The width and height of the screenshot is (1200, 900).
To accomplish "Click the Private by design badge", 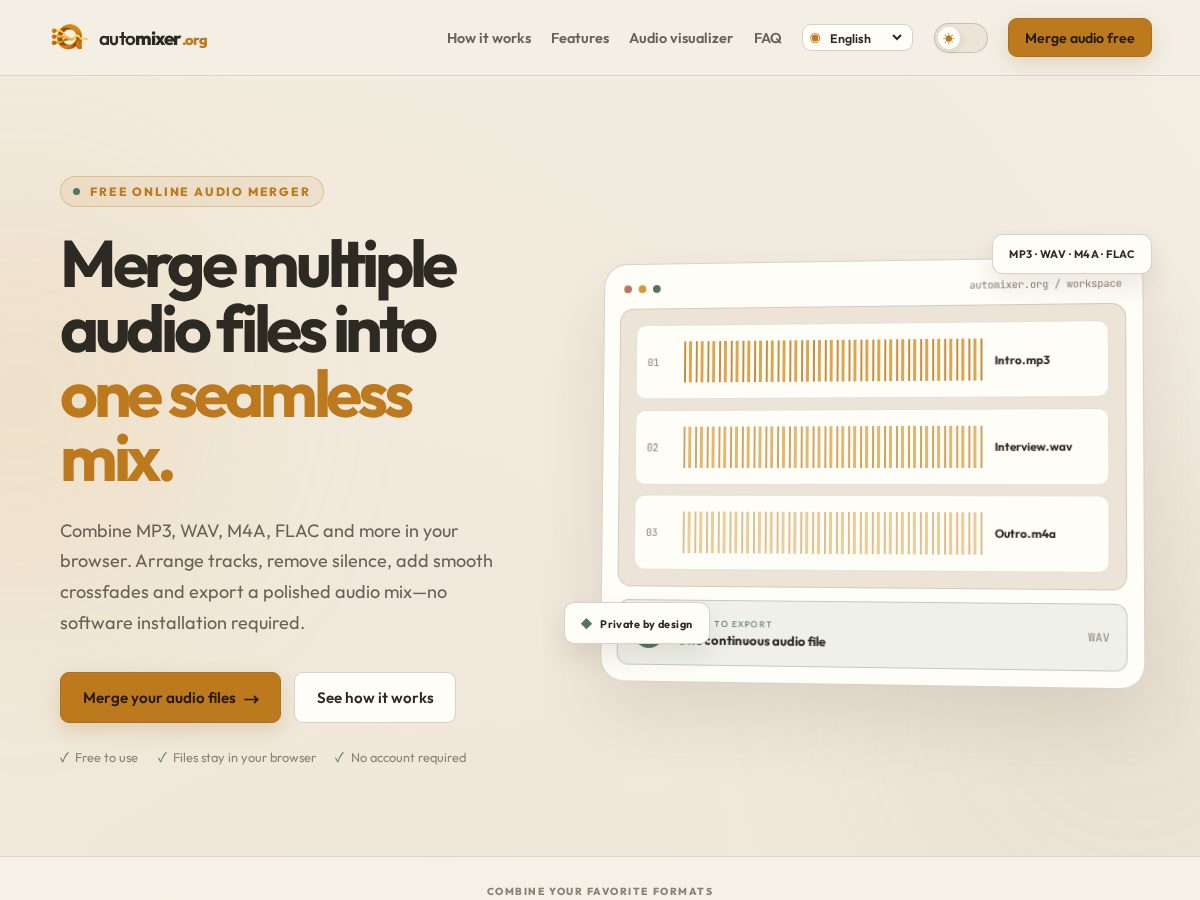I will tap(637, 623).
